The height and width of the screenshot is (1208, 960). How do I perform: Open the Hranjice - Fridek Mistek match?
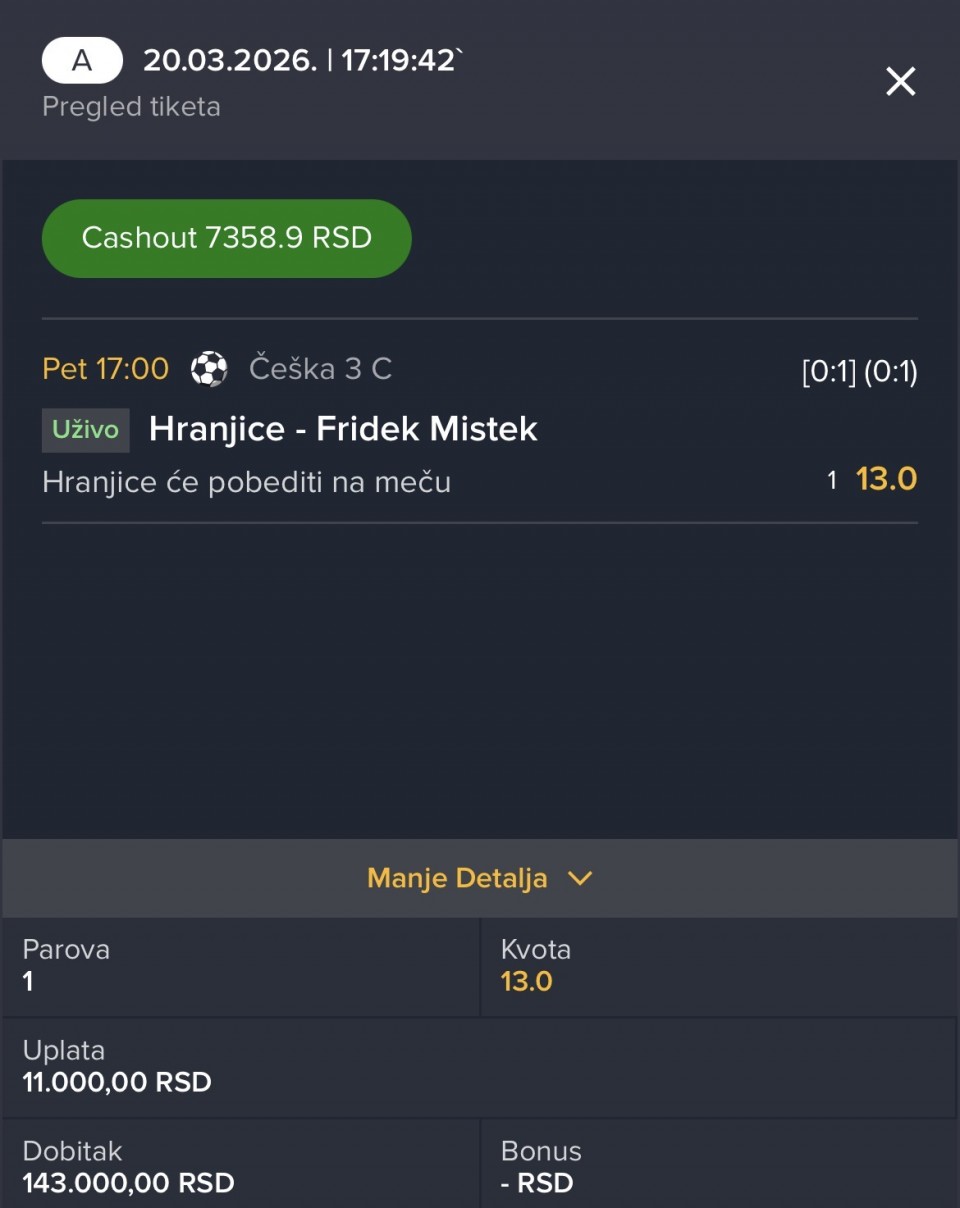point(343,429)
